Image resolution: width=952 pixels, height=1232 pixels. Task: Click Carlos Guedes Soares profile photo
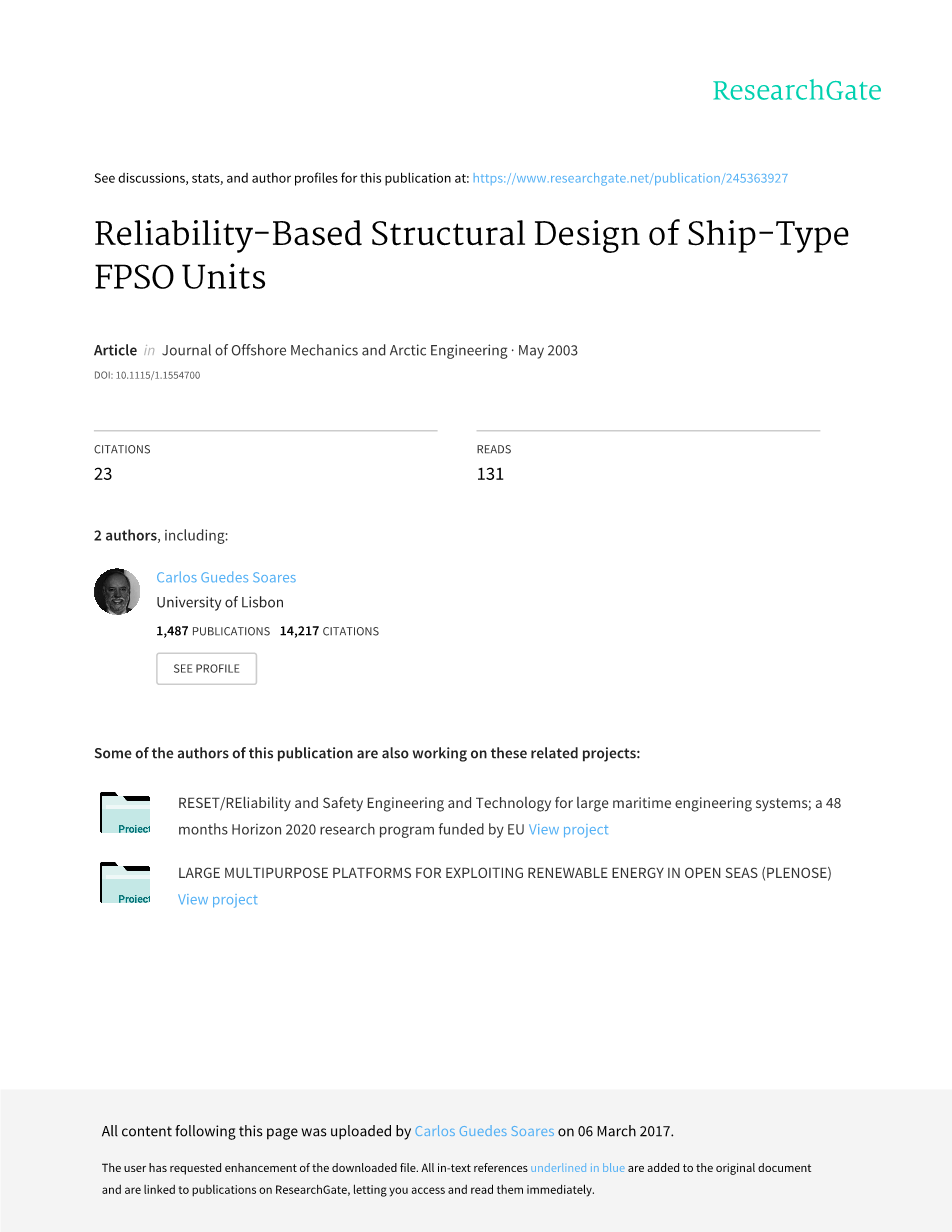point(117,592)
